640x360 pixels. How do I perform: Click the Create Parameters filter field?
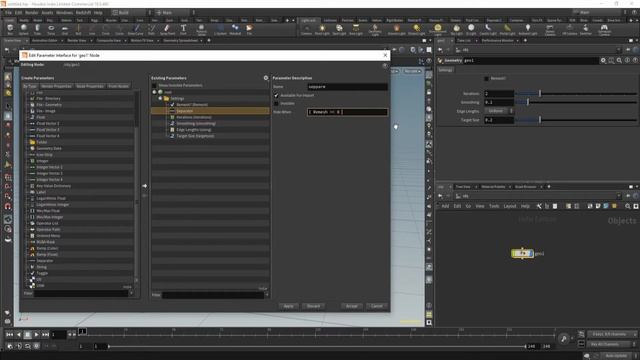pos(81,293)
